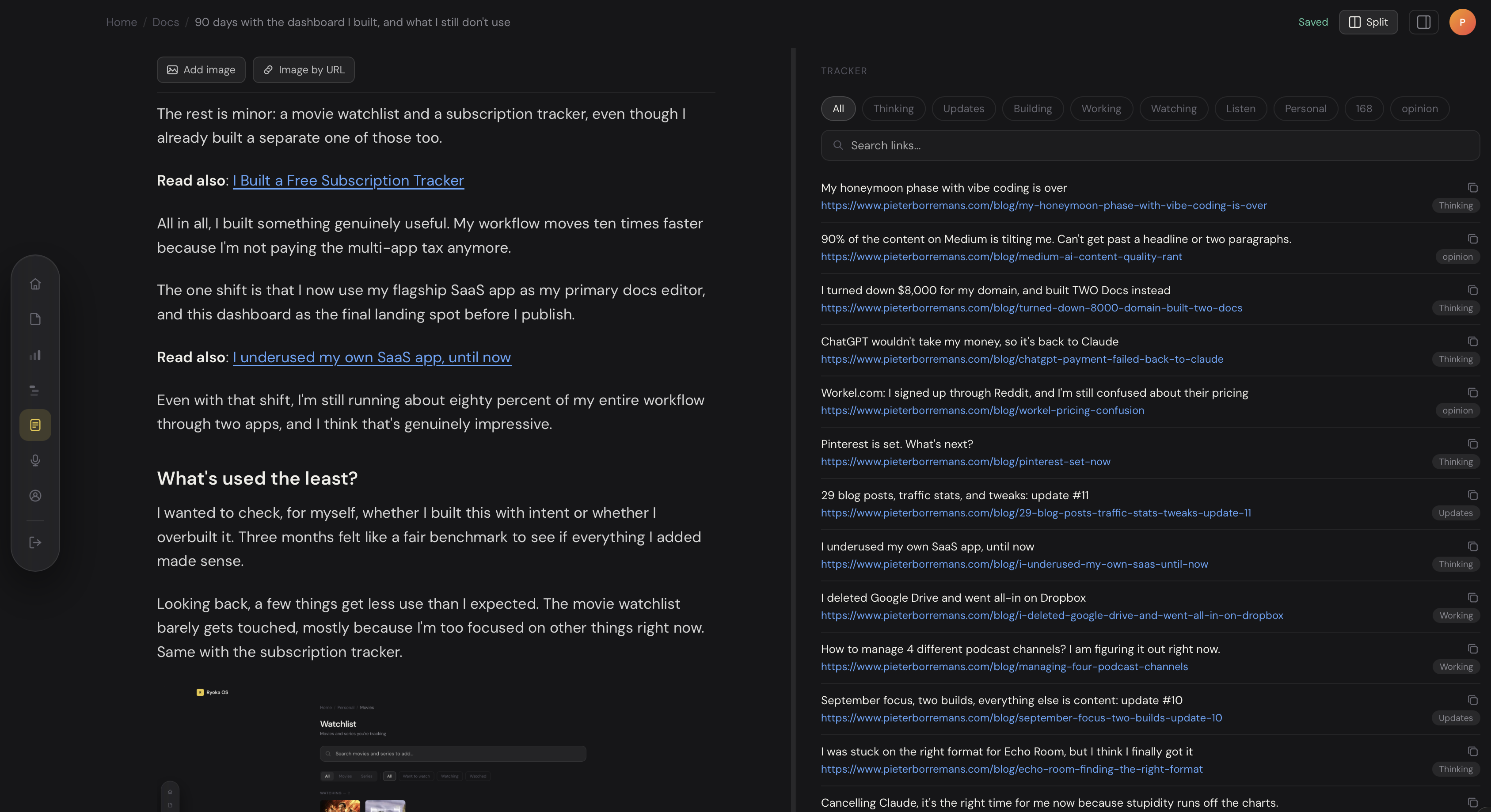This screenshot has width=1491, height=812.
Task: Open the managing-four-podcast-channels URL
Action: click(x=1004, y=666)
